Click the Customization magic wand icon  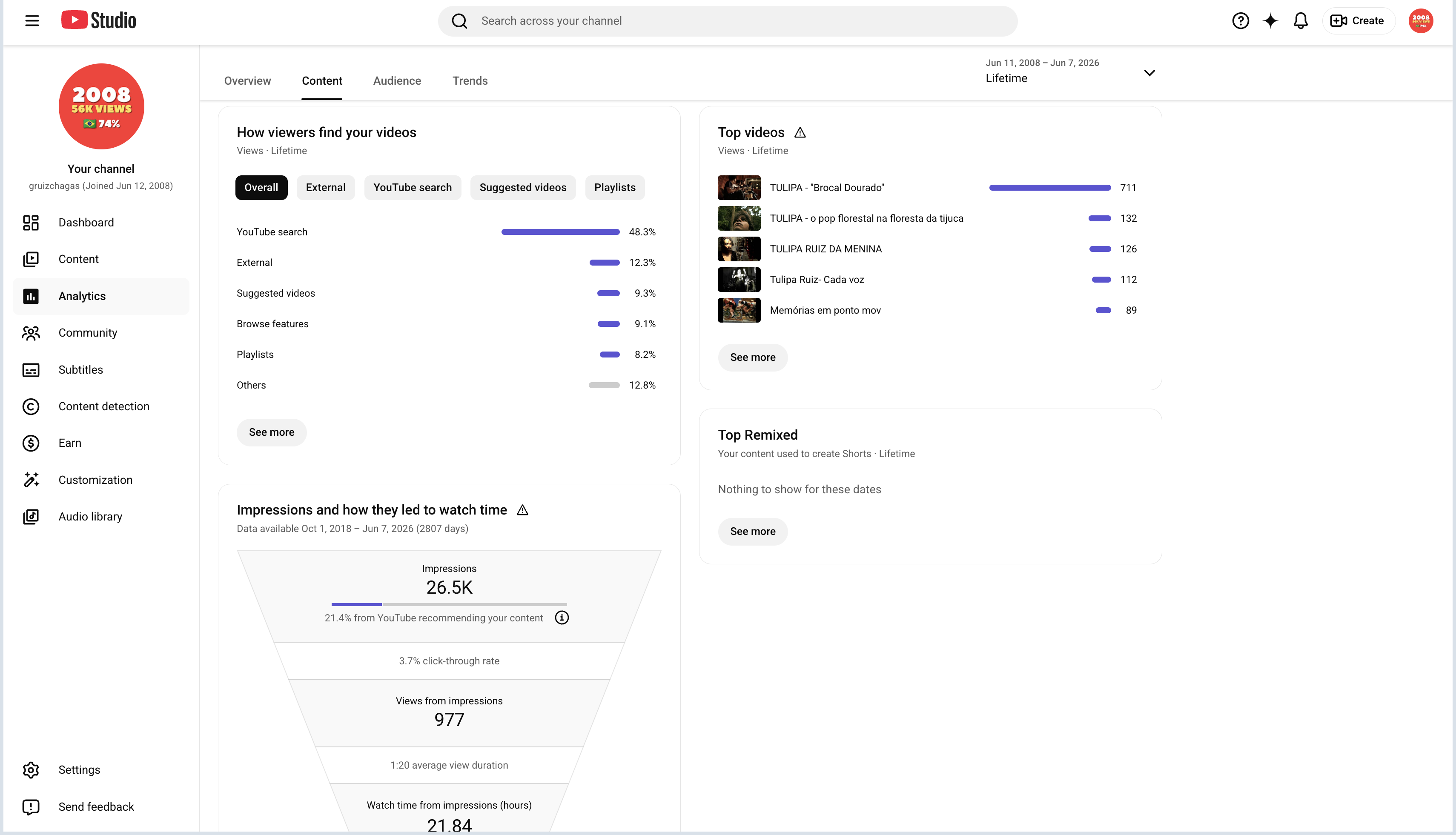pos(31,480)
